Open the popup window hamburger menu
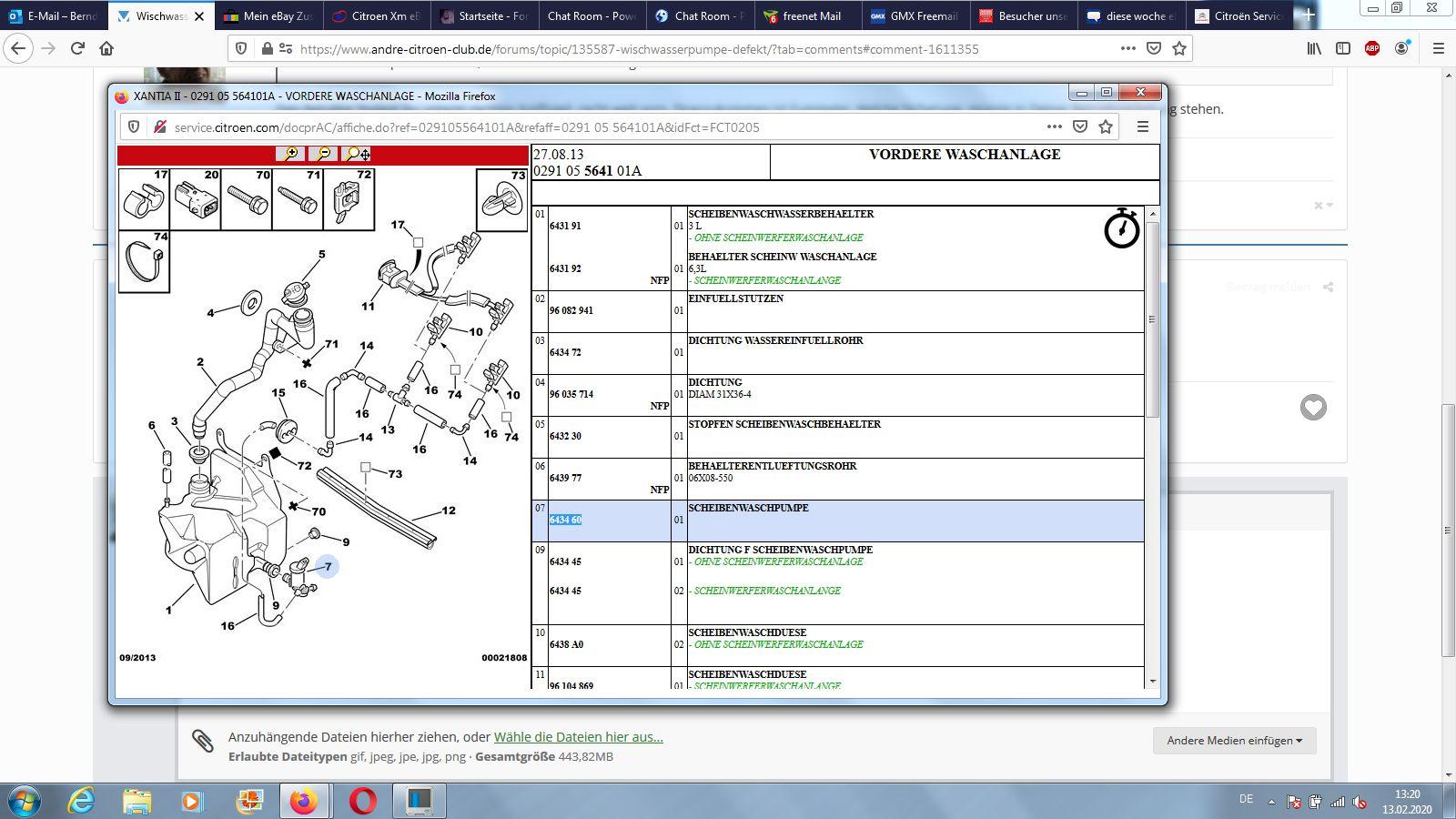Image resolution: width=1456 pixels, height=819 pixels. pos(1143,126)
